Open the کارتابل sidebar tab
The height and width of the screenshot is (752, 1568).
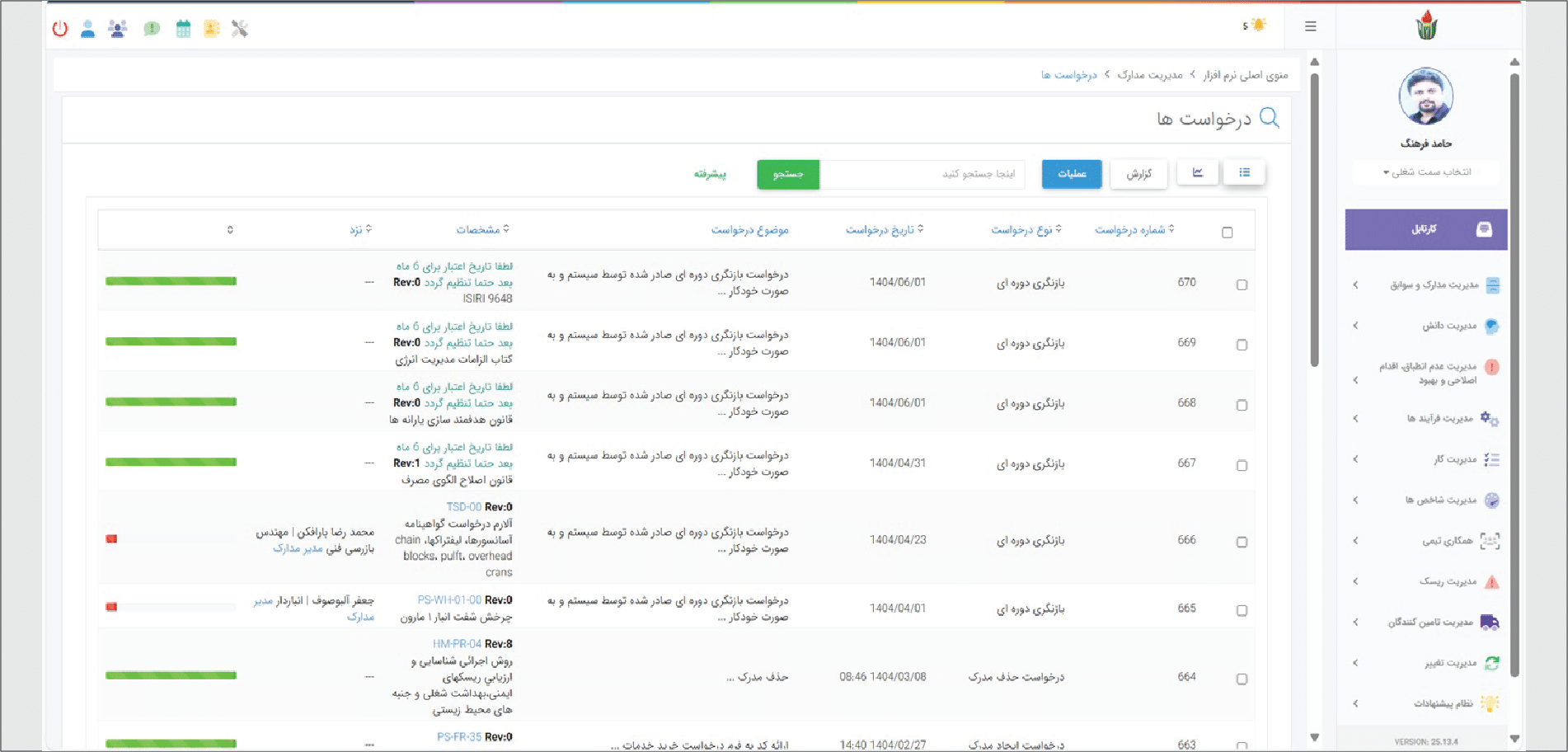click(x=1425, y=229)
